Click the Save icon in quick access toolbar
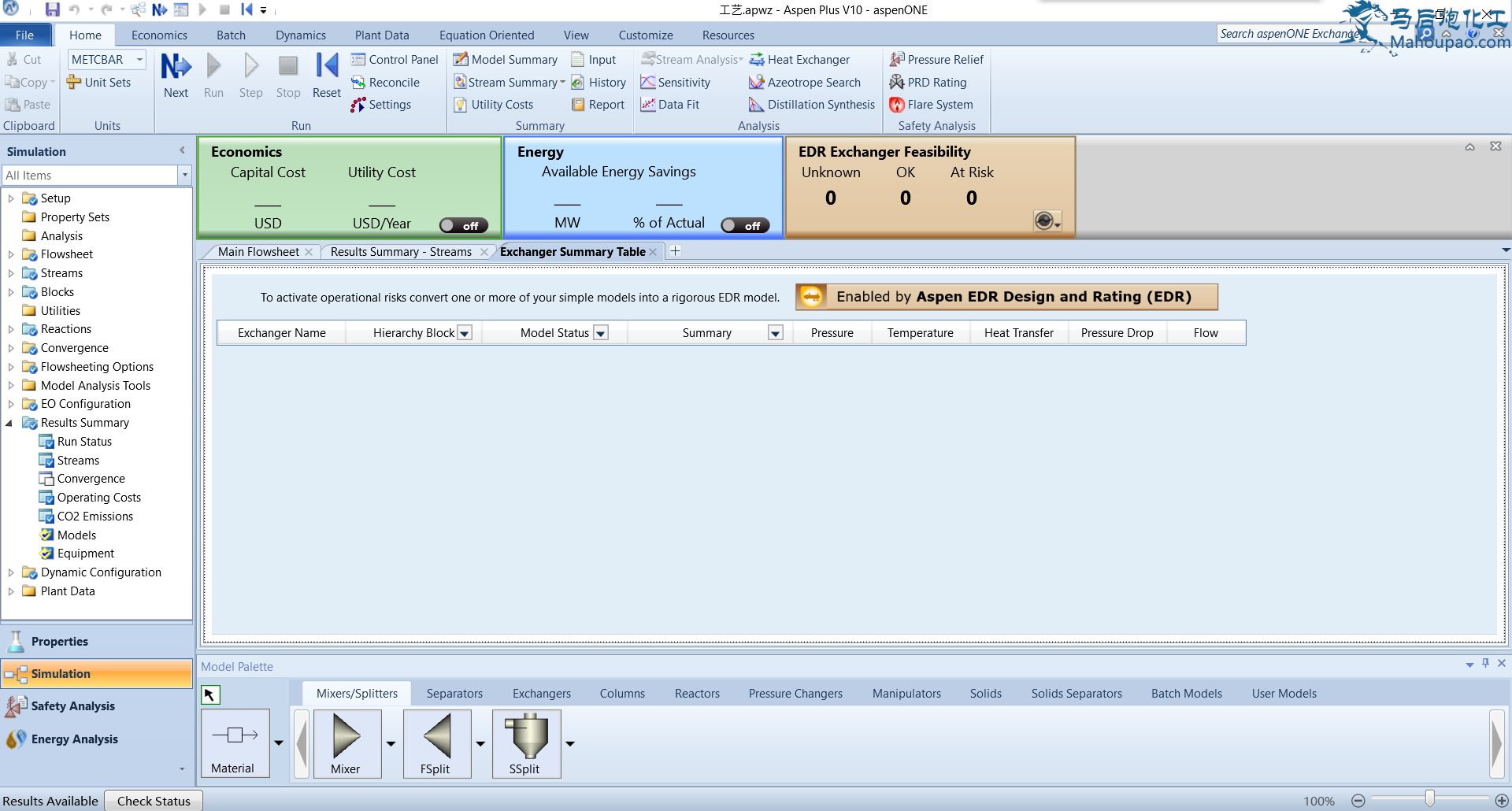1512x811 pixels. [x=52, y=10]
